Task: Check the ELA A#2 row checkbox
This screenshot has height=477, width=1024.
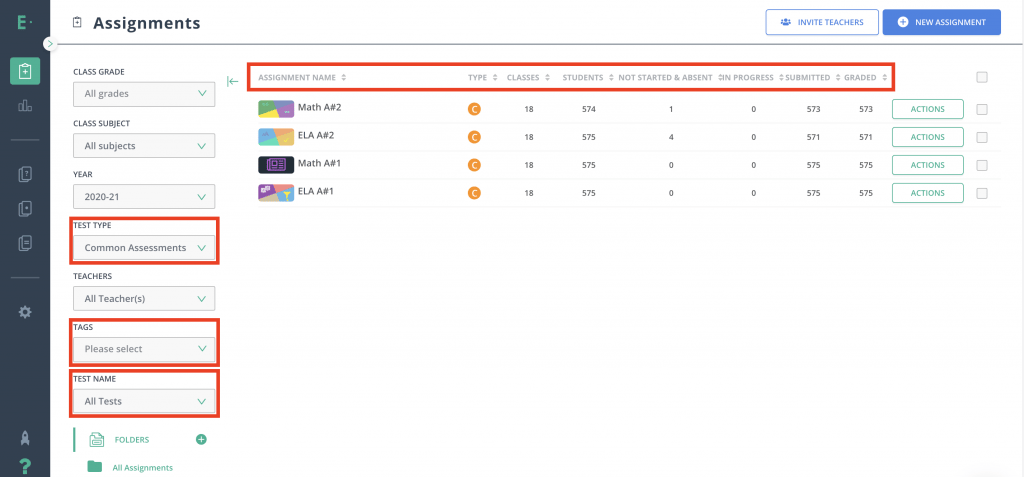Action: click(x=982, y=138)
